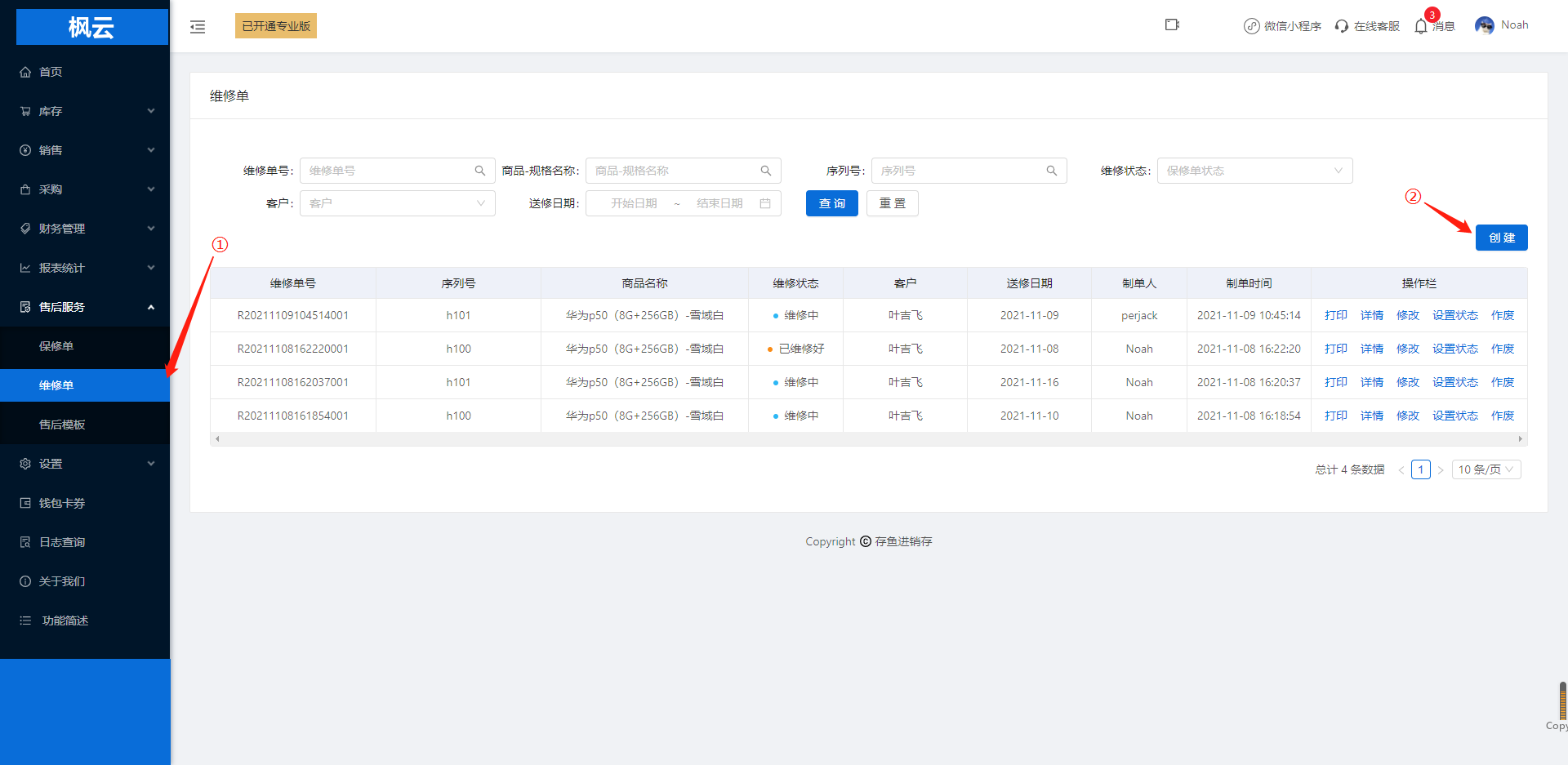Click the 重置 reset button
The width and height of the screenshot is (1568, 765).
click(892, 203)
